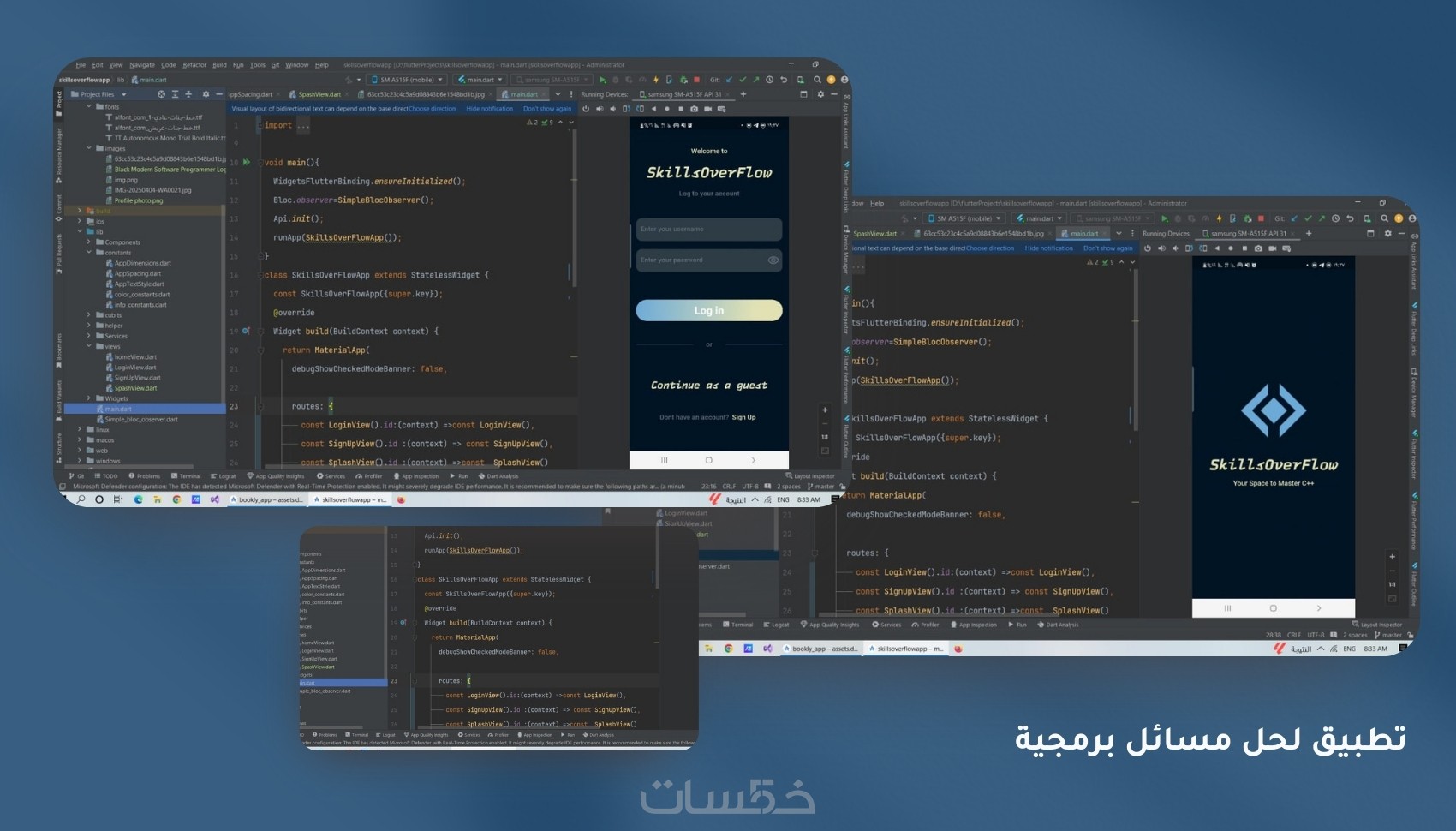Click the Hide notification link in the login-screen window
Screen dimensions: 1456x831
[x=489, y=109]
